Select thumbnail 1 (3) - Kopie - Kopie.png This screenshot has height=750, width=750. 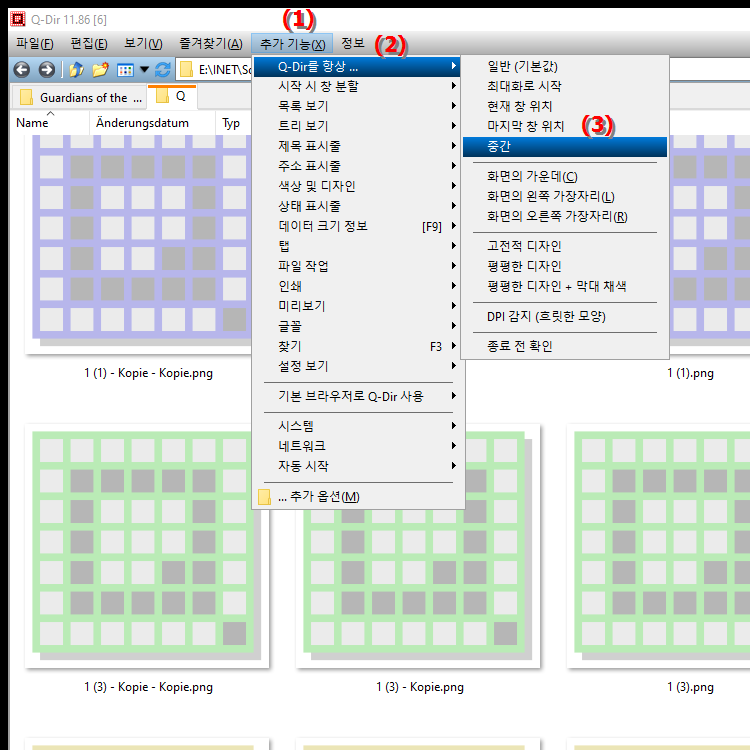[x=147, y=545]
